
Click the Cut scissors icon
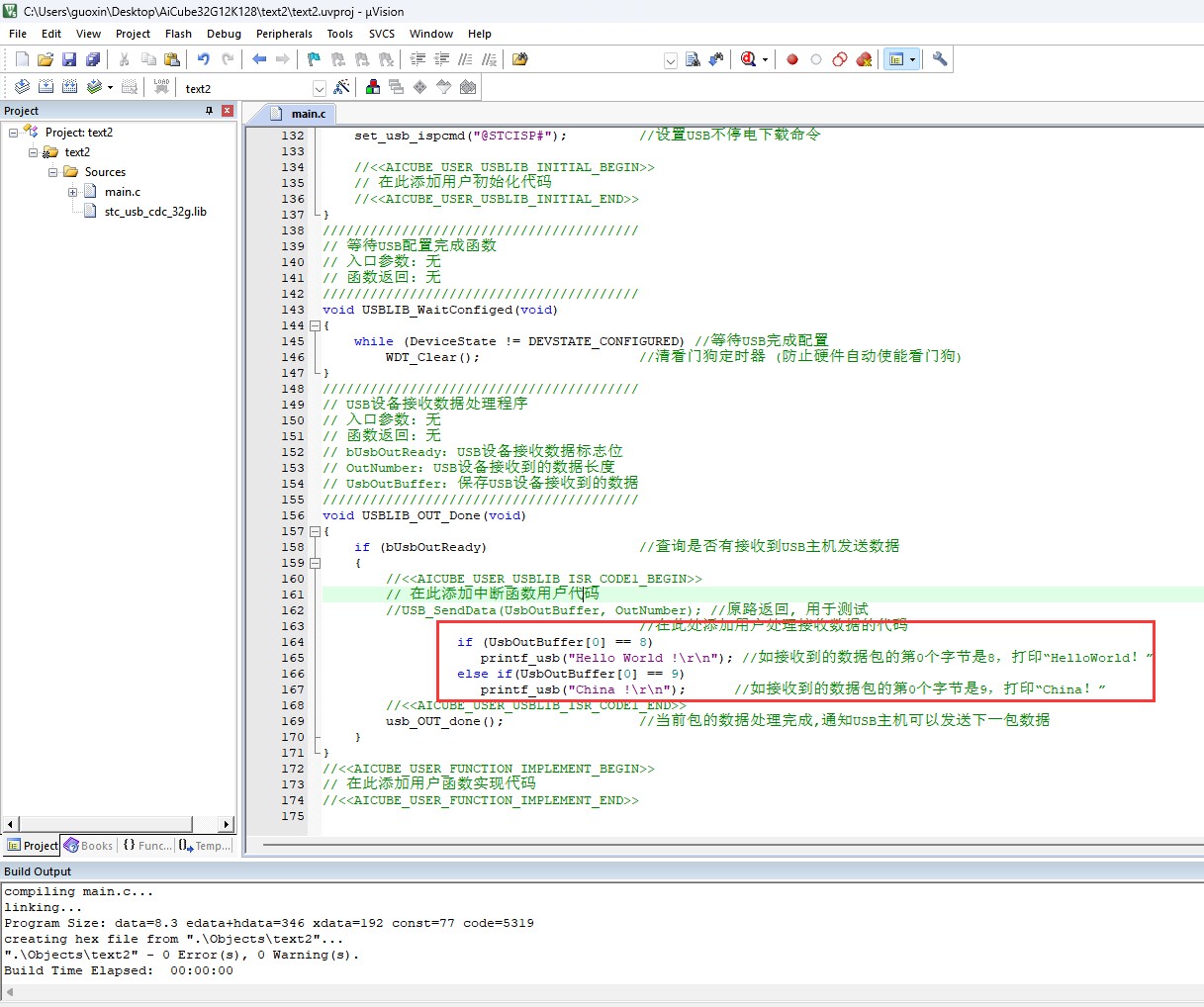(125, 59)
